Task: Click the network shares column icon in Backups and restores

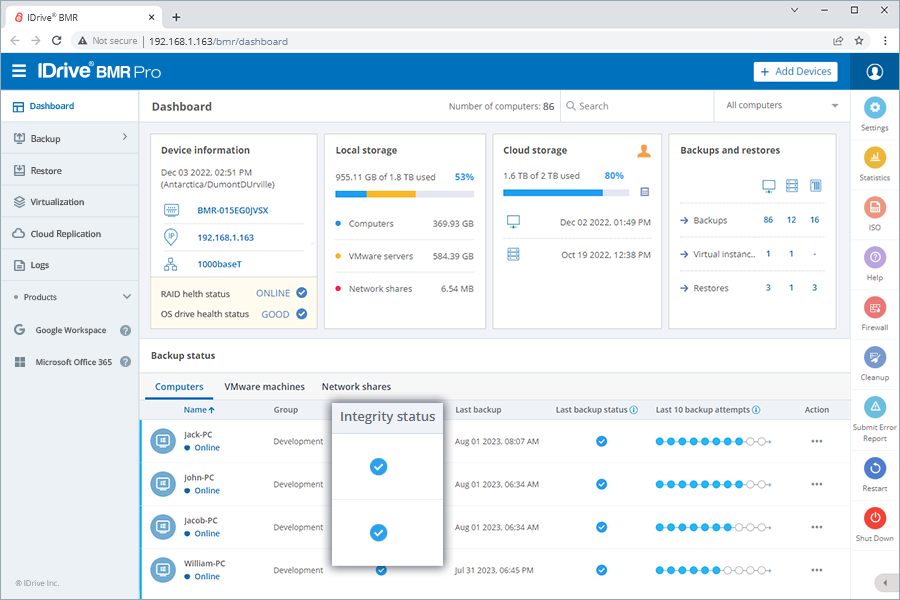Action: pyautogui.click(x=815, y=185)
